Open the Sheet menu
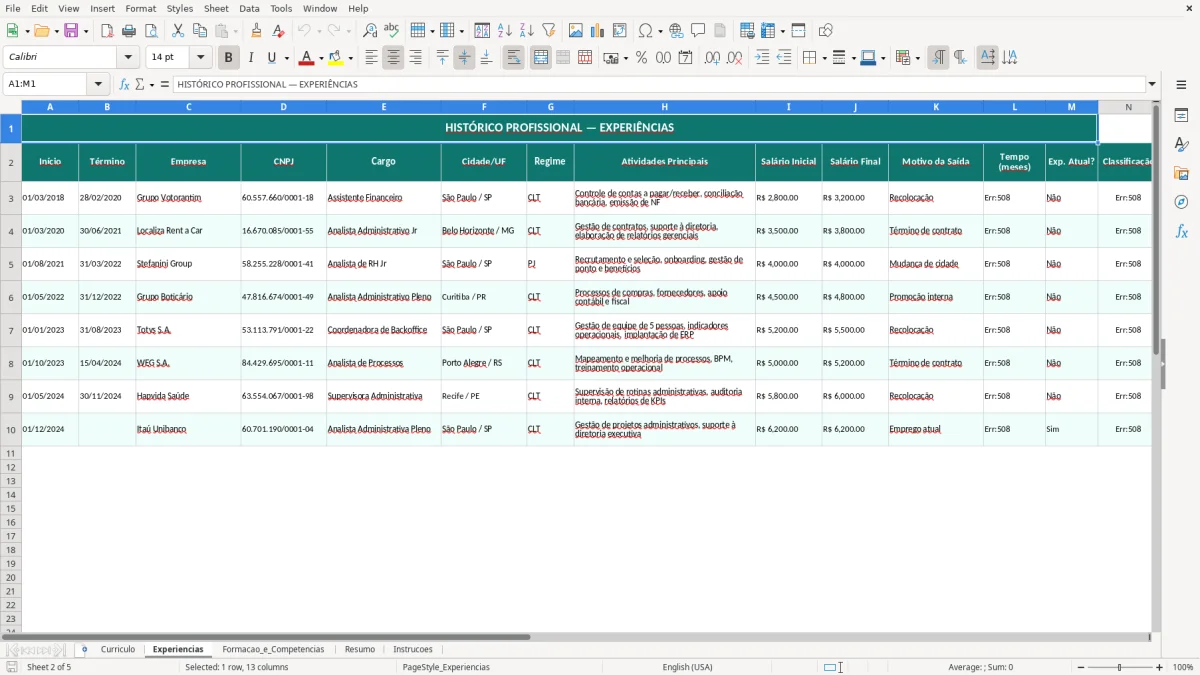 coord(216,8)
